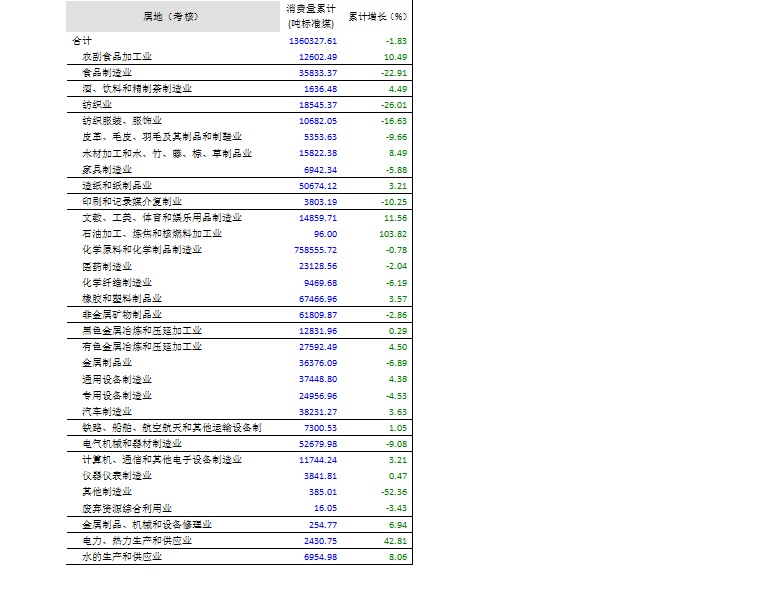Select the 其他制造业 growth value -52.36
768x614 pixels.
390,492
